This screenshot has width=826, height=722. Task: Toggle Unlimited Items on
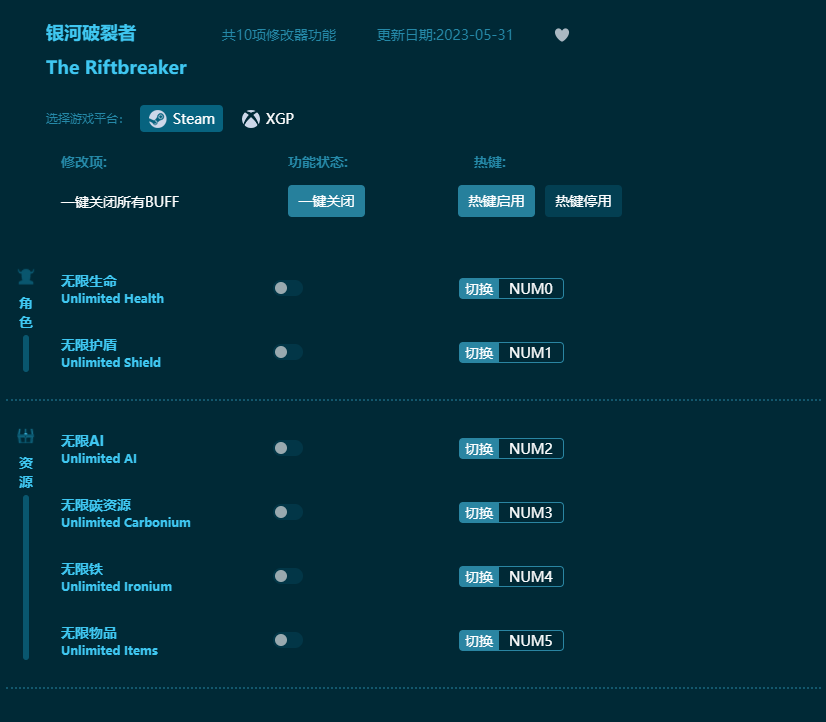coord(288,640)
